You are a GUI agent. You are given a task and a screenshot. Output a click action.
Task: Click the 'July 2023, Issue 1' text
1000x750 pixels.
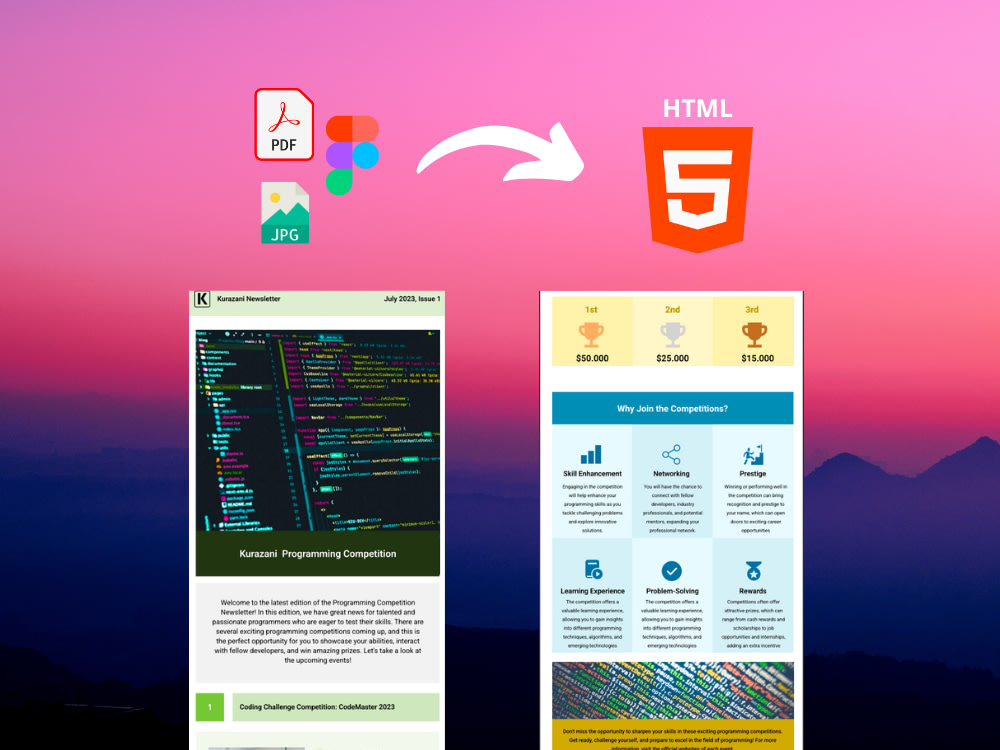click(412, 298)
